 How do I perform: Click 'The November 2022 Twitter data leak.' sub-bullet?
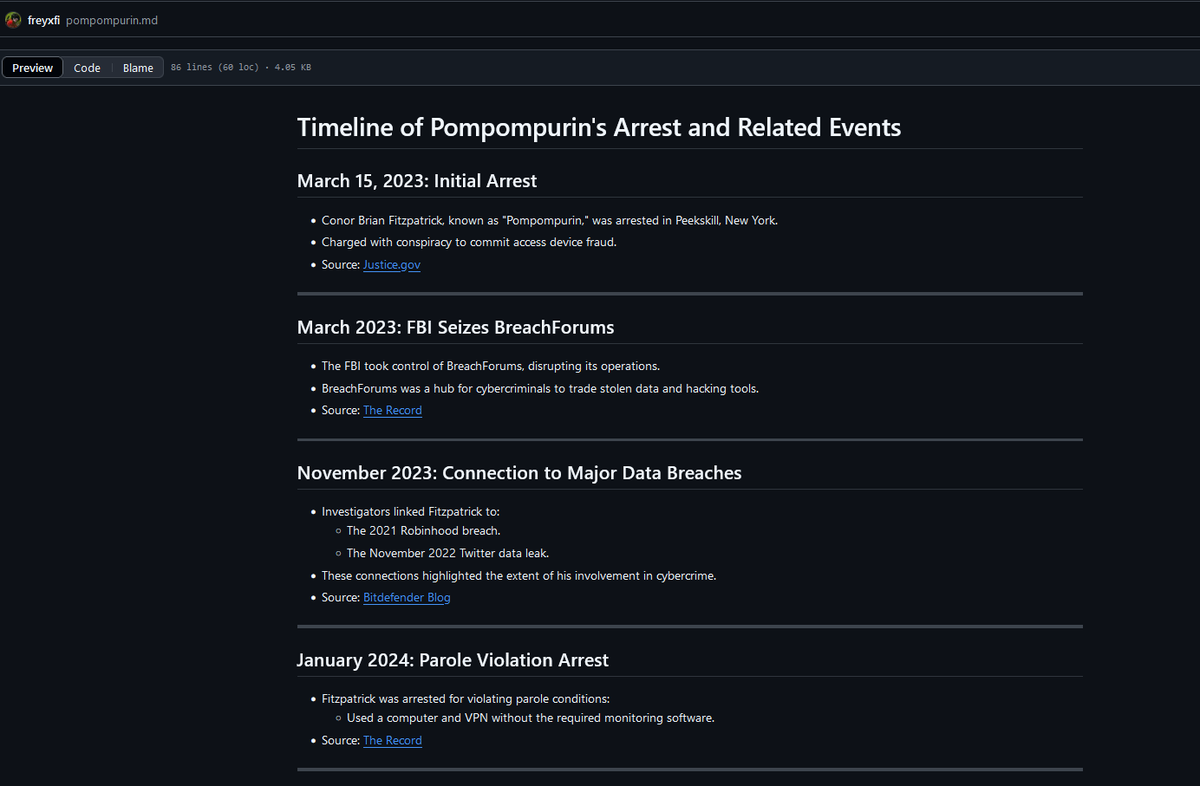click(x=448, y=553)
